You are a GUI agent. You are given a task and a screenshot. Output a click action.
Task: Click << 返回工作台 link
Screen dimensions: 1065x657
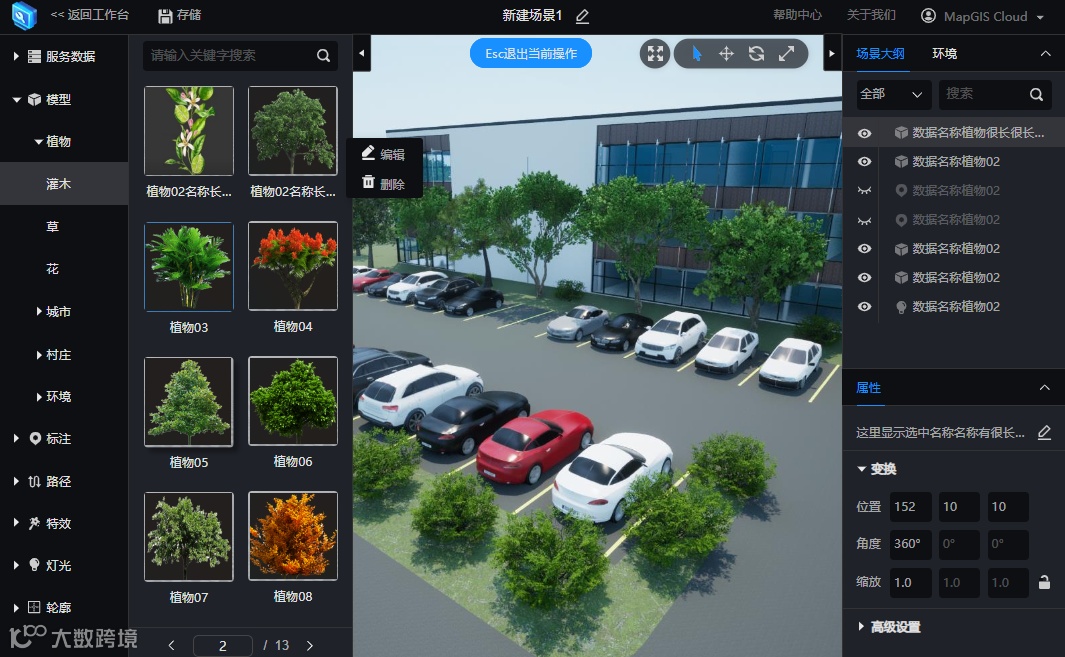pos(90,15)
